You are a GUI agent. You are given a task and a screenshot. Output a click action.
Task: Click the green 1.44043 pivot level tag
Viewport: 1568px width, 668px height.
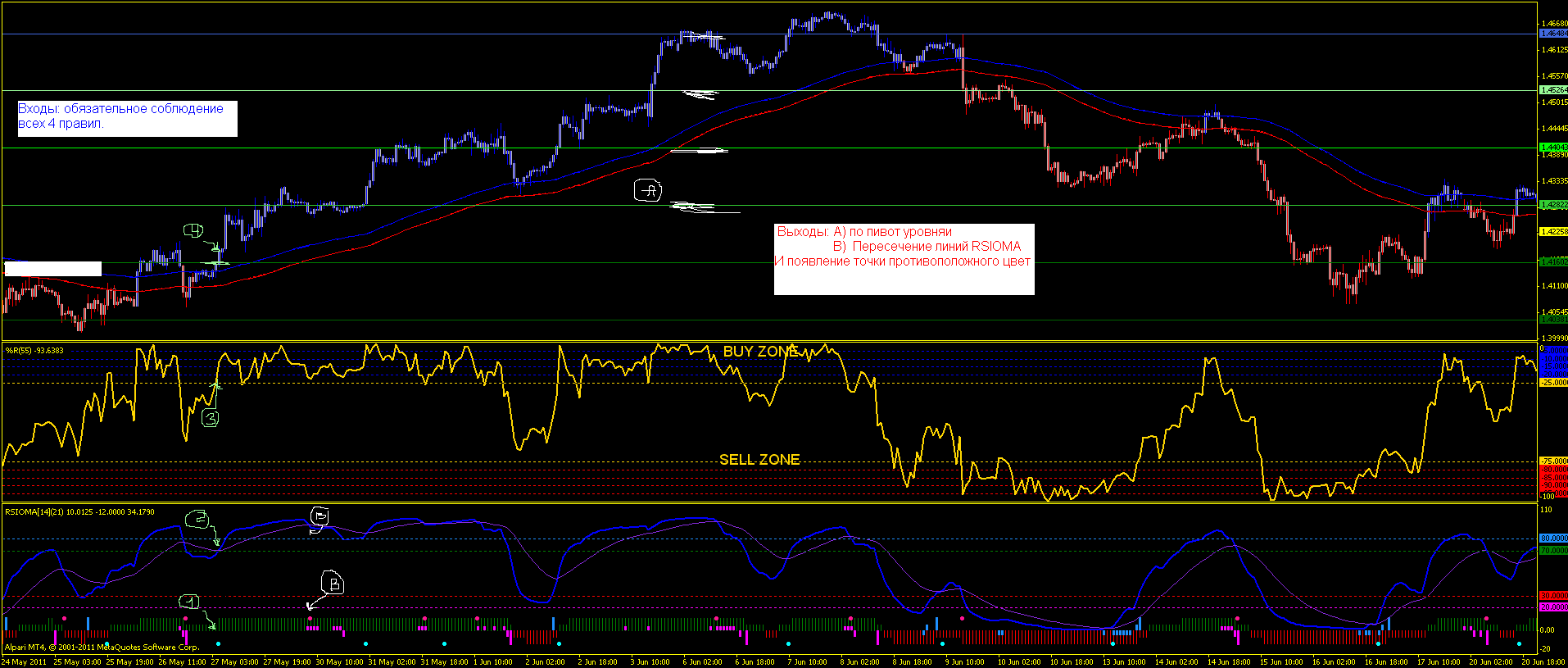click(1554, 148)
